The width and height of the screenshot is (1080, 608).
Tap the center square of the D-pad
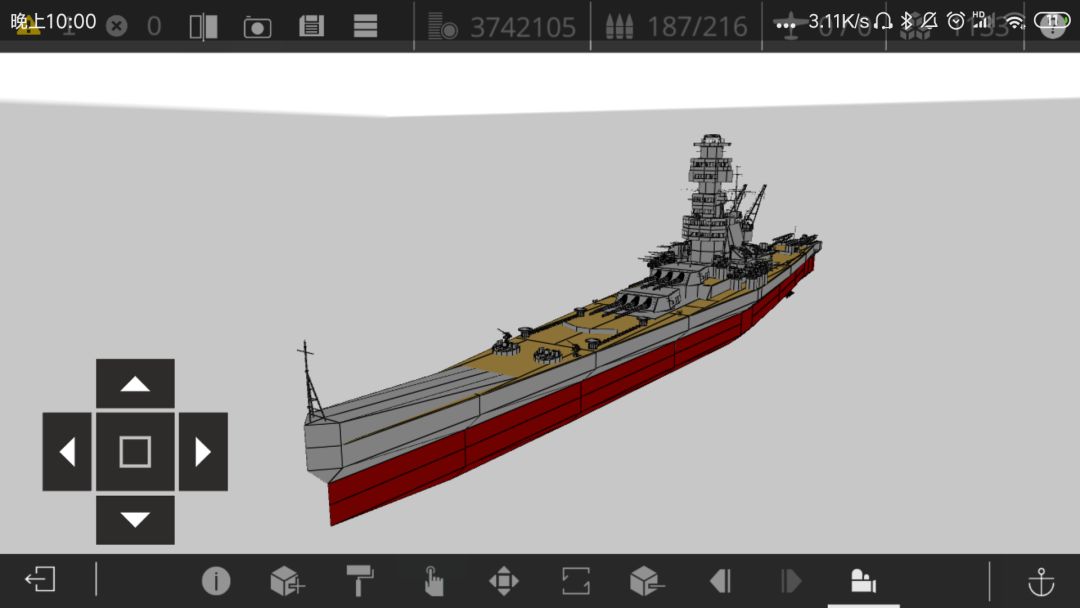pyautogui.click(x=135, y=452)
